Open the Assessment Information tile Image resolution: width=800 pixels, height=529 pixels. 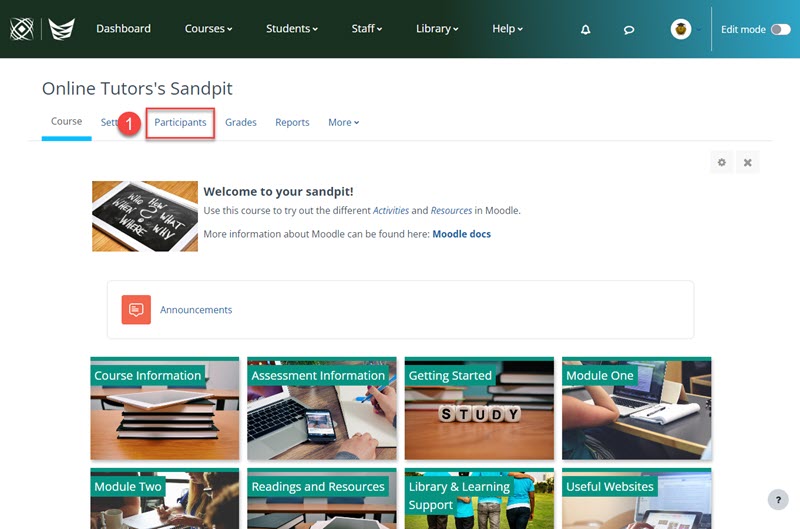pyautogui.click(x=322, y=409)
